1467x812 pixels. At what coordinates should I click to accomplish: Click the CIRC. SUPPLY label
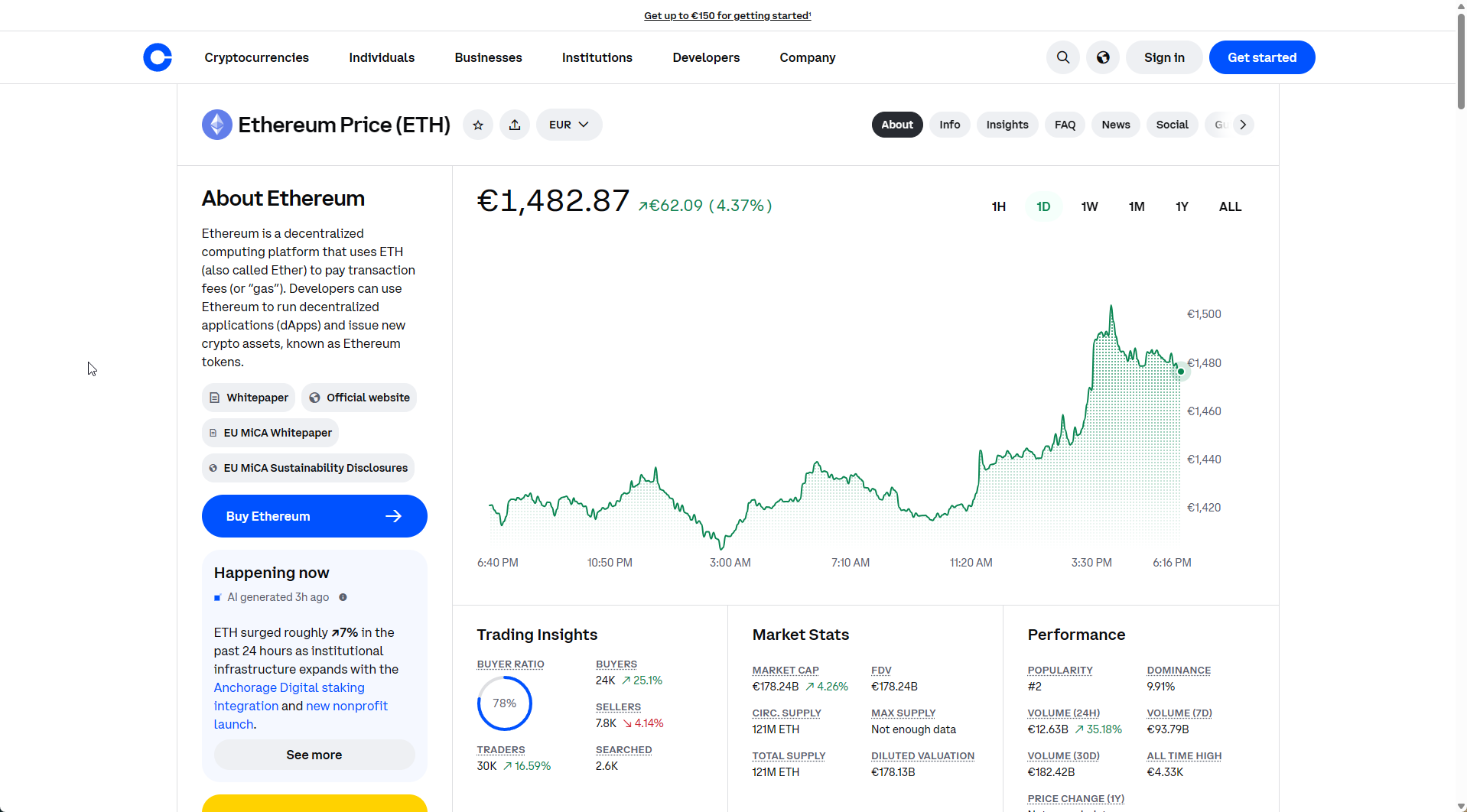point(786,713)
